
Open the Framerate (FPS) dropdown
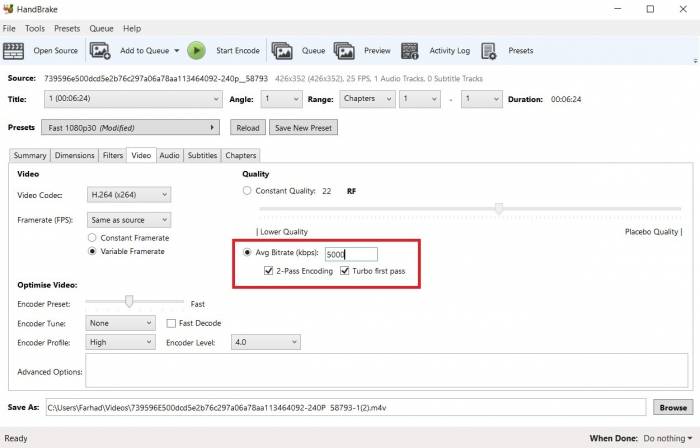(129, 219)
